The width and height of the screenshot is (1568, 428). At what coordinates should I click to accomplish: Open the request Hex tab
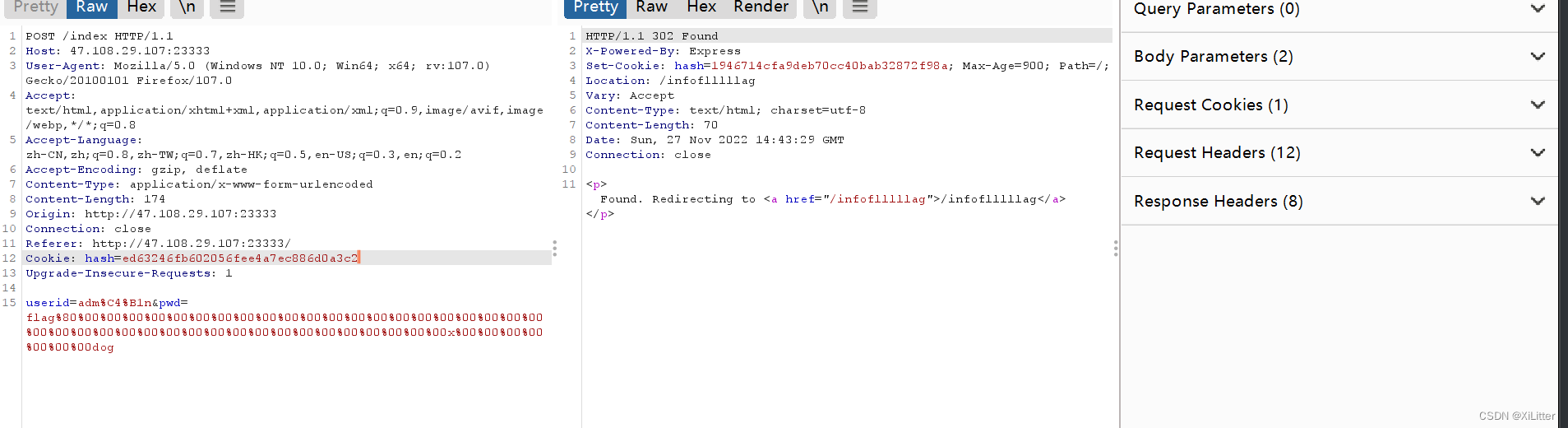141,7
